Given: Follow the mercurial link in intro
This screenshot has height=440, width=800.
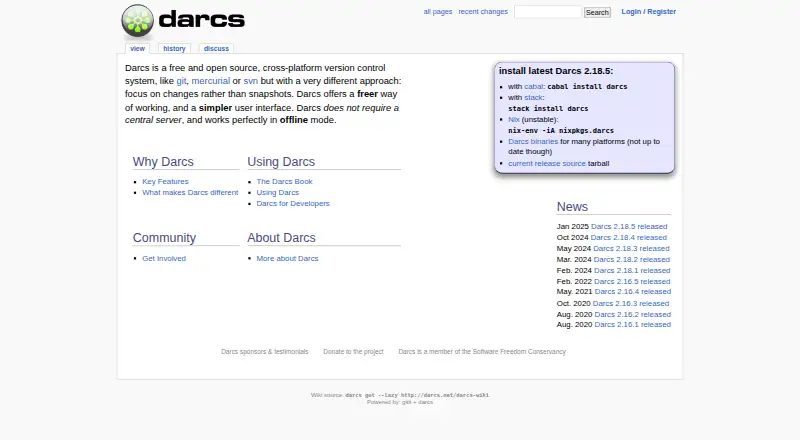Looking at the screenshot, I should pyautogui.click(x=211, y=81).
